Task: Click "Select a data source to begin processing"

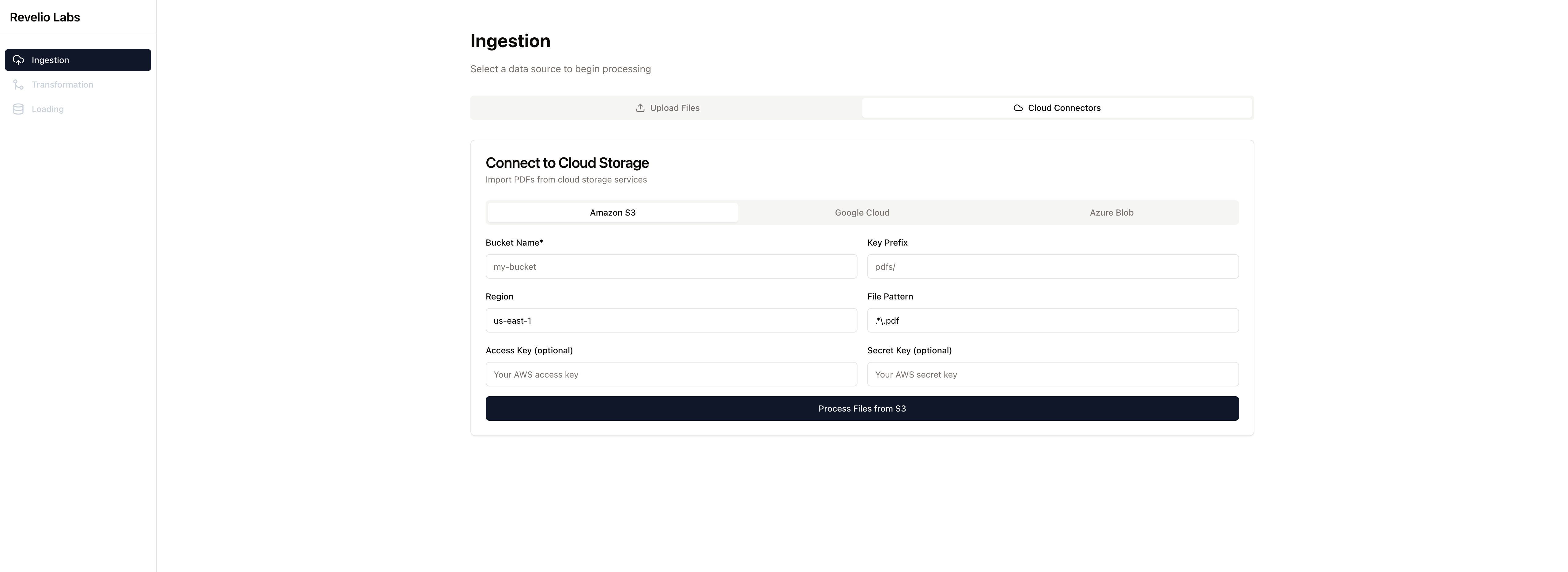Action: click(x=561, y=69)
